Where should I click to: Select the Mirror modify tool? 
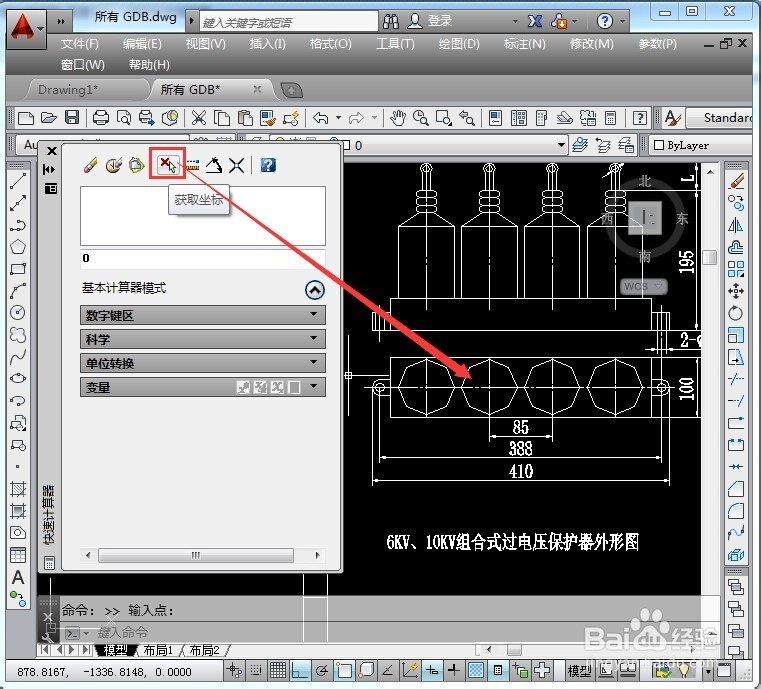(736, 225)
